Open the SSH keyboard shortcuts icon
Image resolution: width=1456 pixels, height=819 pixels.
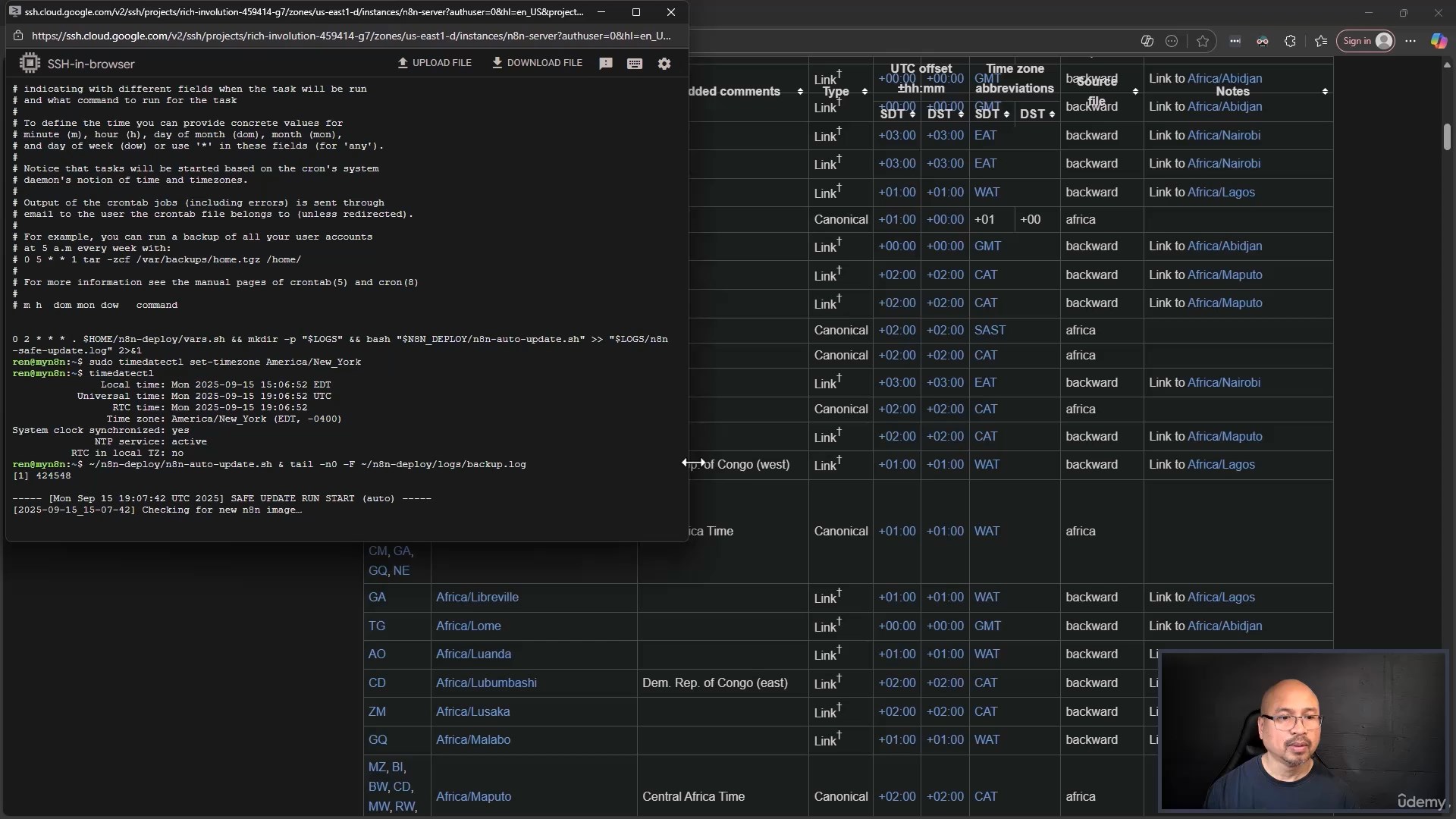click(x=635, y=64)
